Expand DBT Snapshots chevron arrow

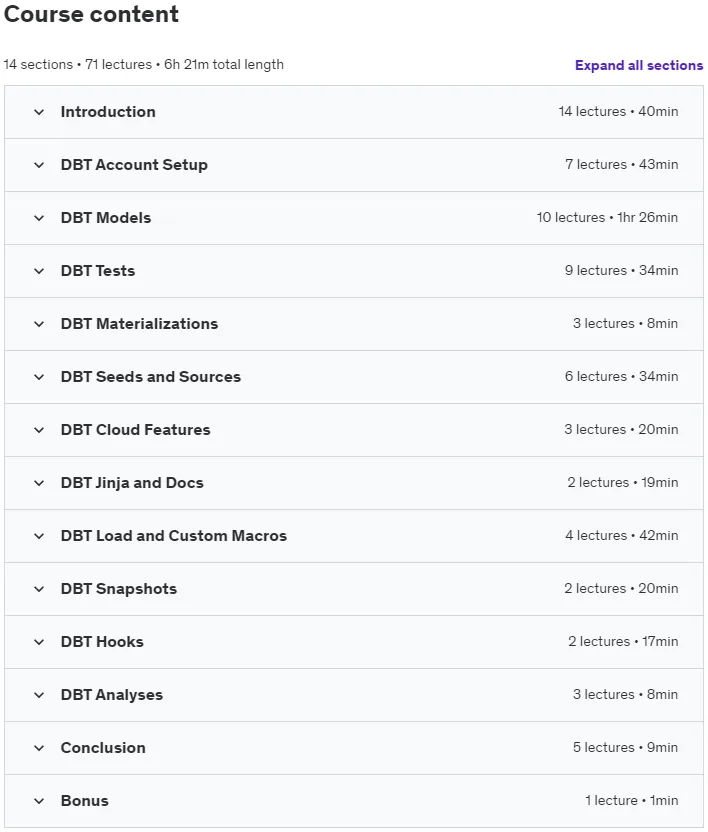coord(39,589)
